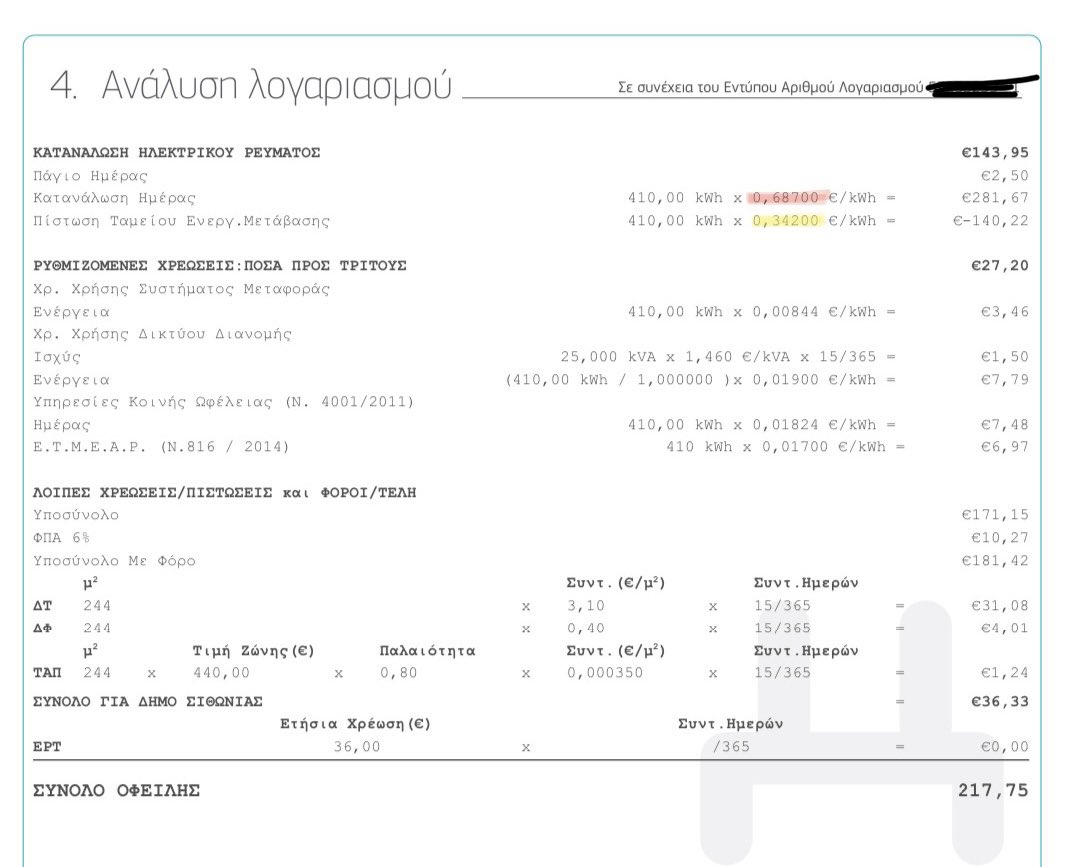
Task: Click the total due 217,75
Action: click(x=993, y=790)
